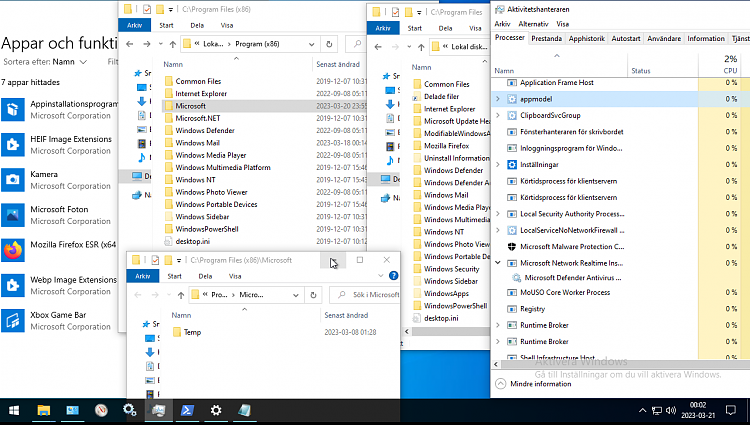Viewport: 750px width, 425px height.
Task: Click the Kamera app icon
Action: tap(12, 180)
